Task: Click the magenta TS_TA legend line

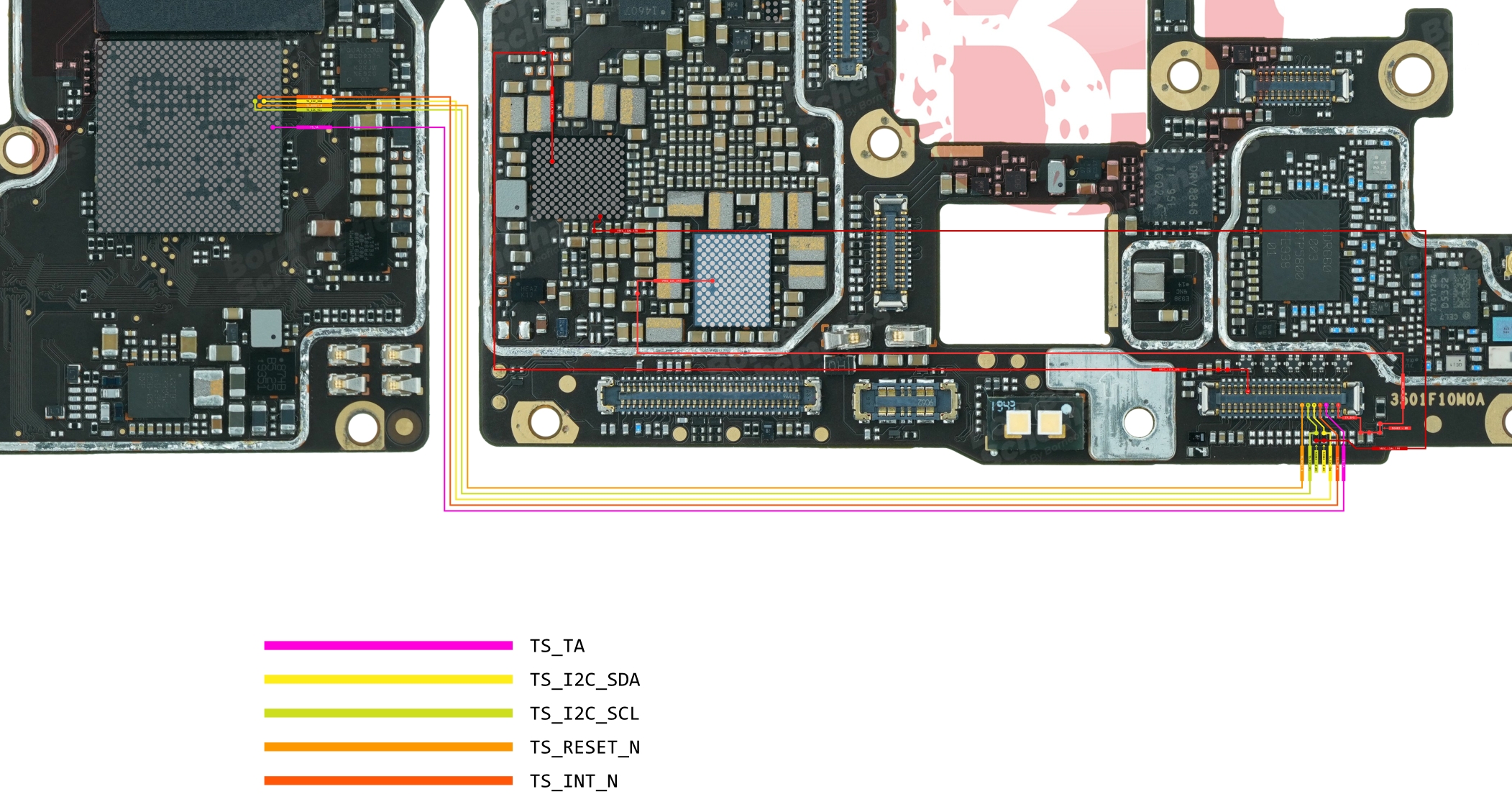Action: point(388,645)
